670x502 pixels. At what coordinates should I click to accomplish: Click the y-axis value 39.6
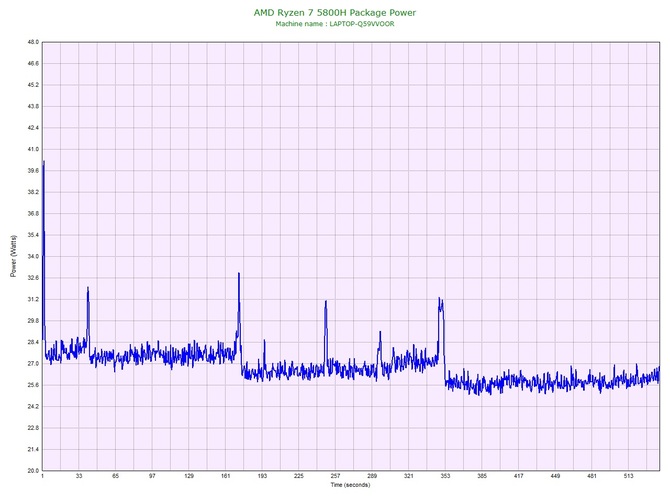[33, 170]
